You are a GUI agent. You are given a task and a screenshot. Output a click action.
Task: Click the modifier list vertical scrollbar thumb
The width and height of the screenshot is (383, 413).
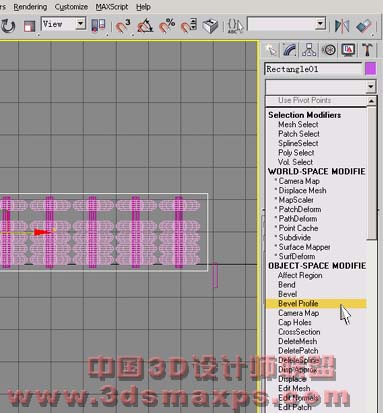(x=371, y=172)
